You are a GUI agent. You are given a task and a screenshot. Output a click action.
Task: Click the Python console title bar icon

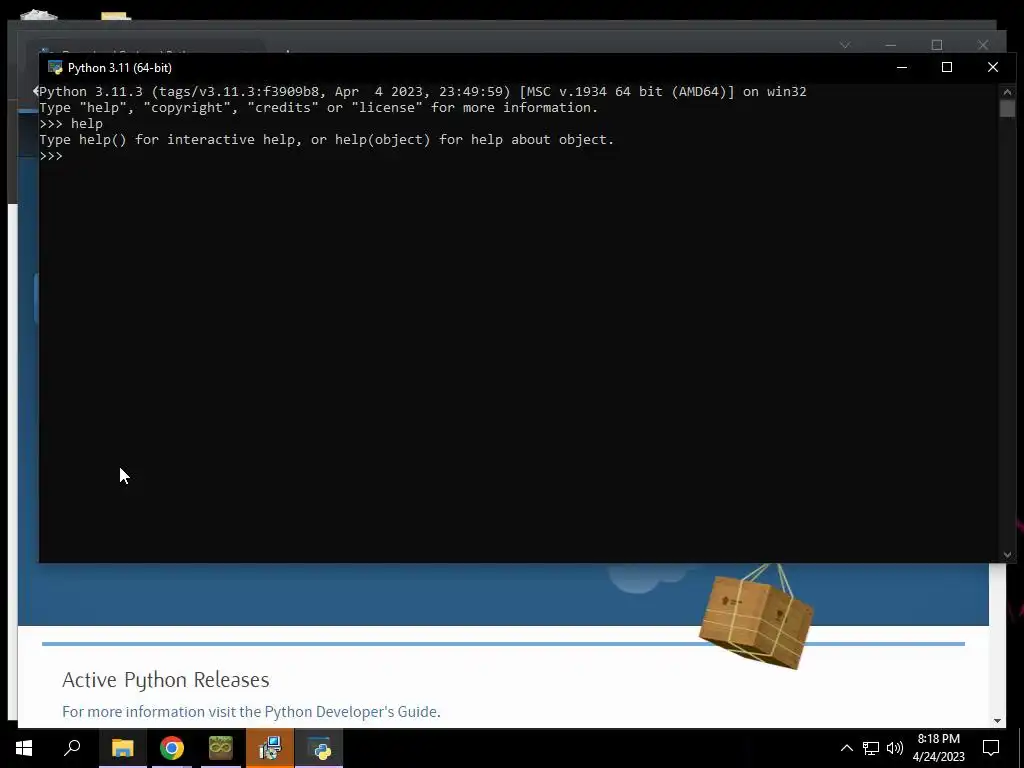(56, 67)
